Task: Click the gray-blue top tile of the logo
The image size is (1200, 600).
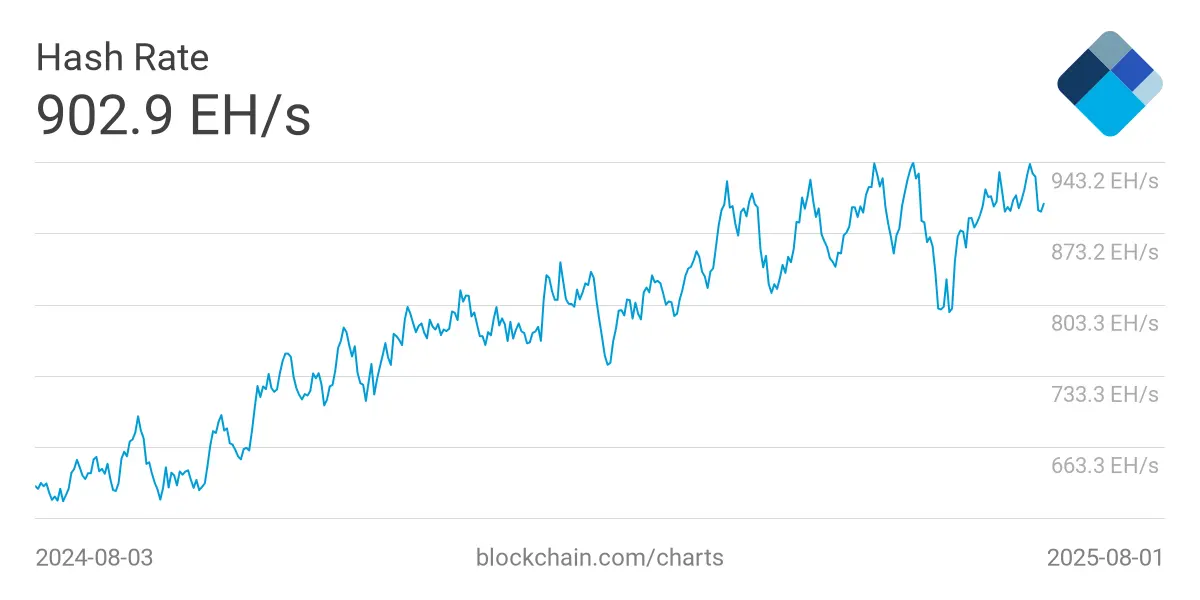Action: [1109, 48]
